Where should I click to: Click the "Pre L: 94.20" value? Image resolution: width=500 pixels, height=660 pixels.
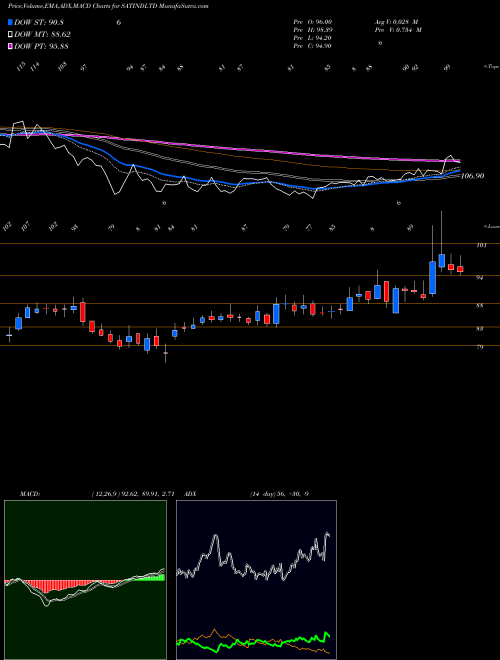[312, 38]
